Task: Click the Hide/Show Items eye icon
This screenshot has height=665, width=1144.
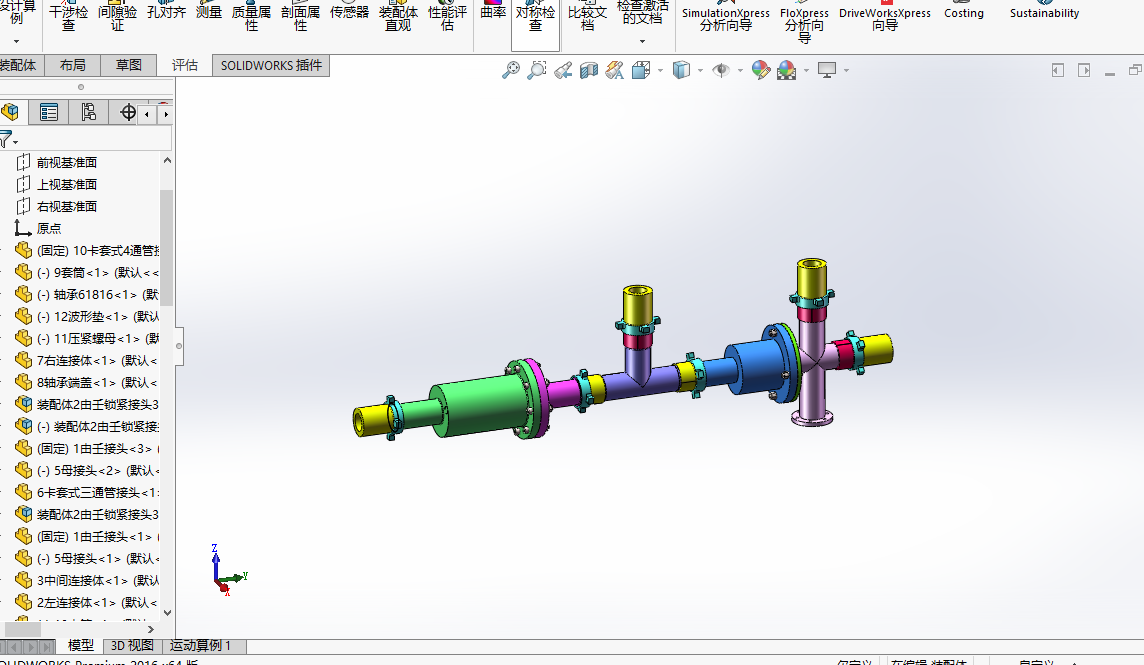Action: tap(721, 70)
